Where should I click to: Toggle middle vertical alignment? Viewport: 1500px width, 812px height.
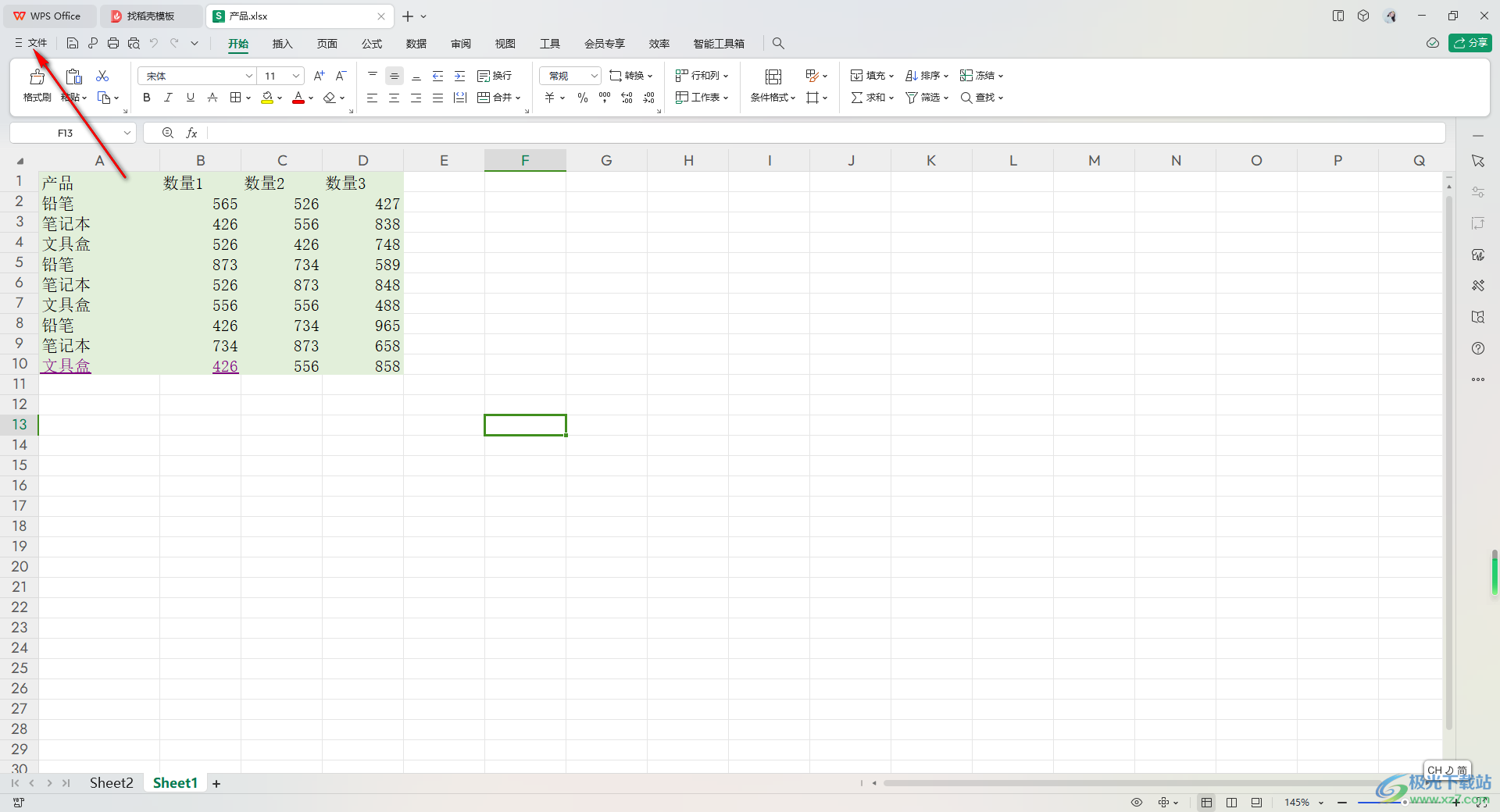click(x=395, y=76)
